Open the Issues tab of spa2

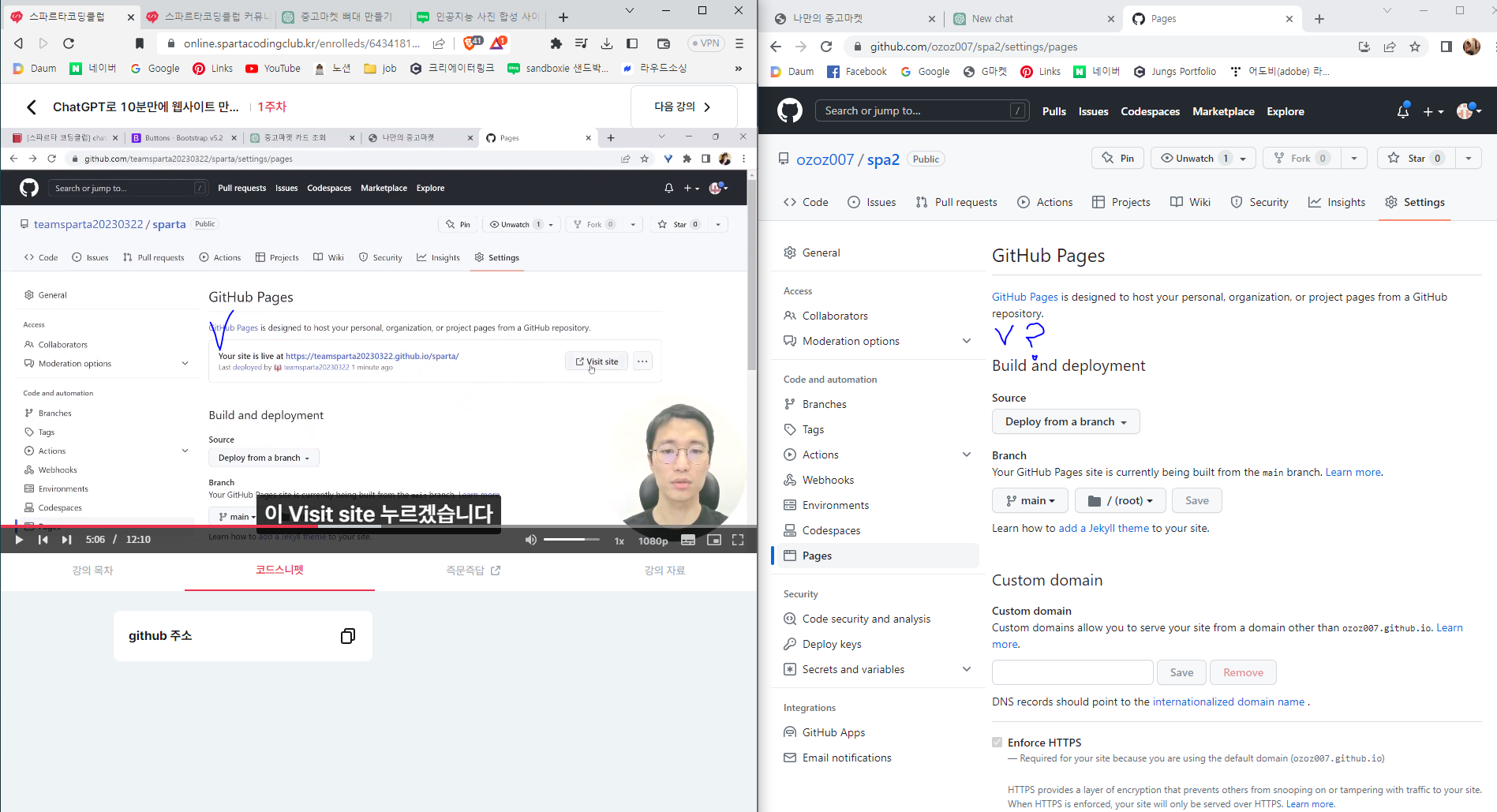pos(872,202)
